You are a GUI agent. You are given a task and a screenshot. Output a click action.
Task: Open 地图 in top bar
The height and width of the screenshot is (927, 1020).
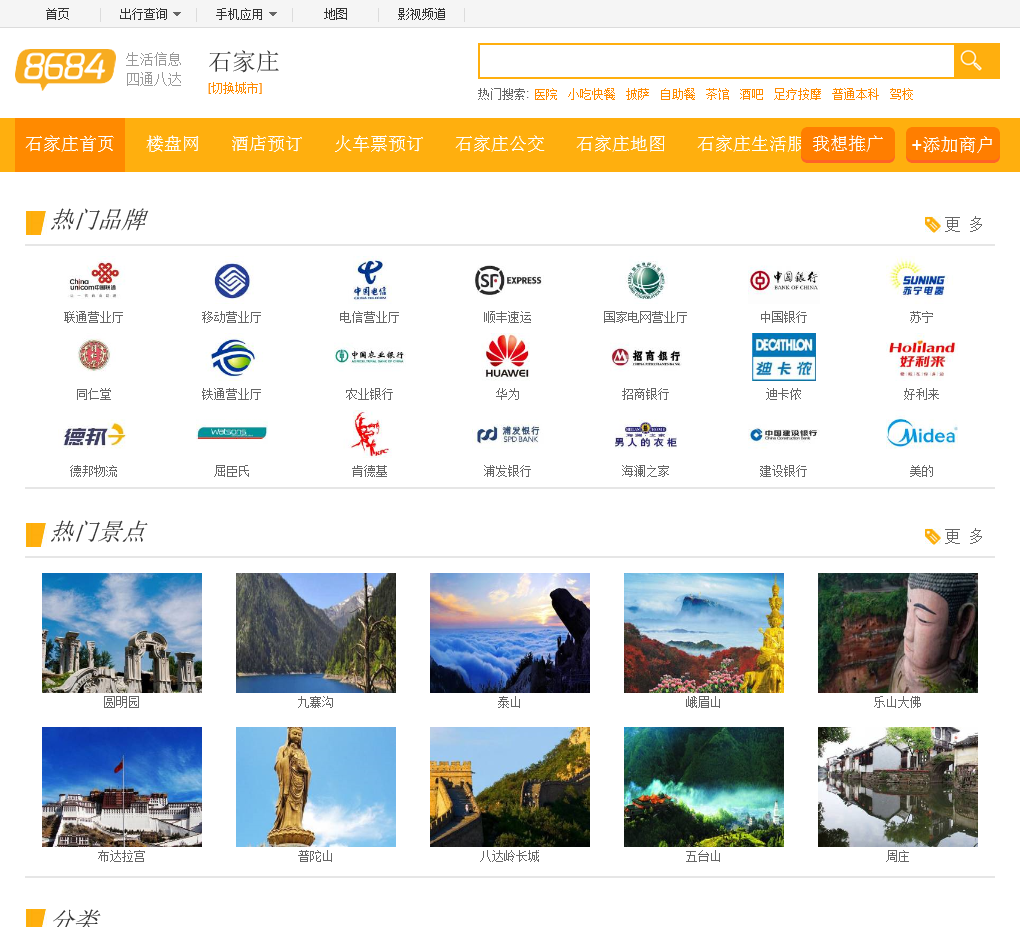pos(336,14)
